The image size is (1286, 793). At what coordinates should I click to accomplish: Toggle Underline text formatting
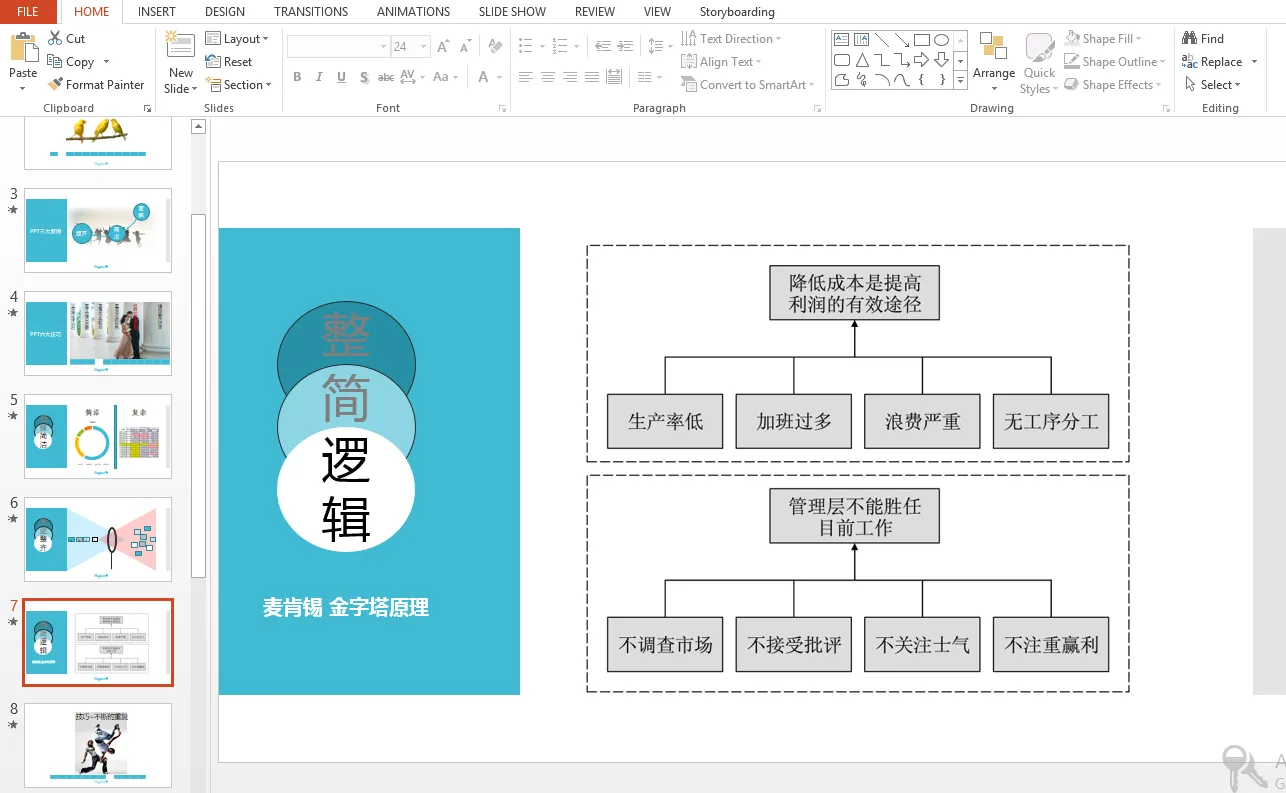tap(341, 77)
